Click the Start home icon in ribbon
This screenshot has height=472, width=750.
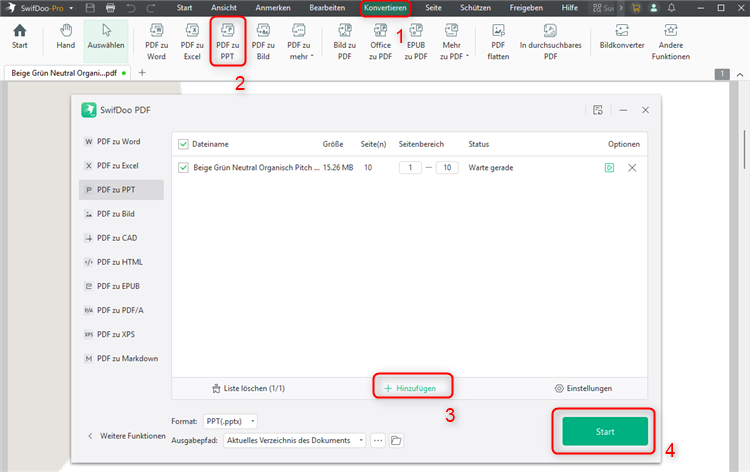tap(20, 37)
